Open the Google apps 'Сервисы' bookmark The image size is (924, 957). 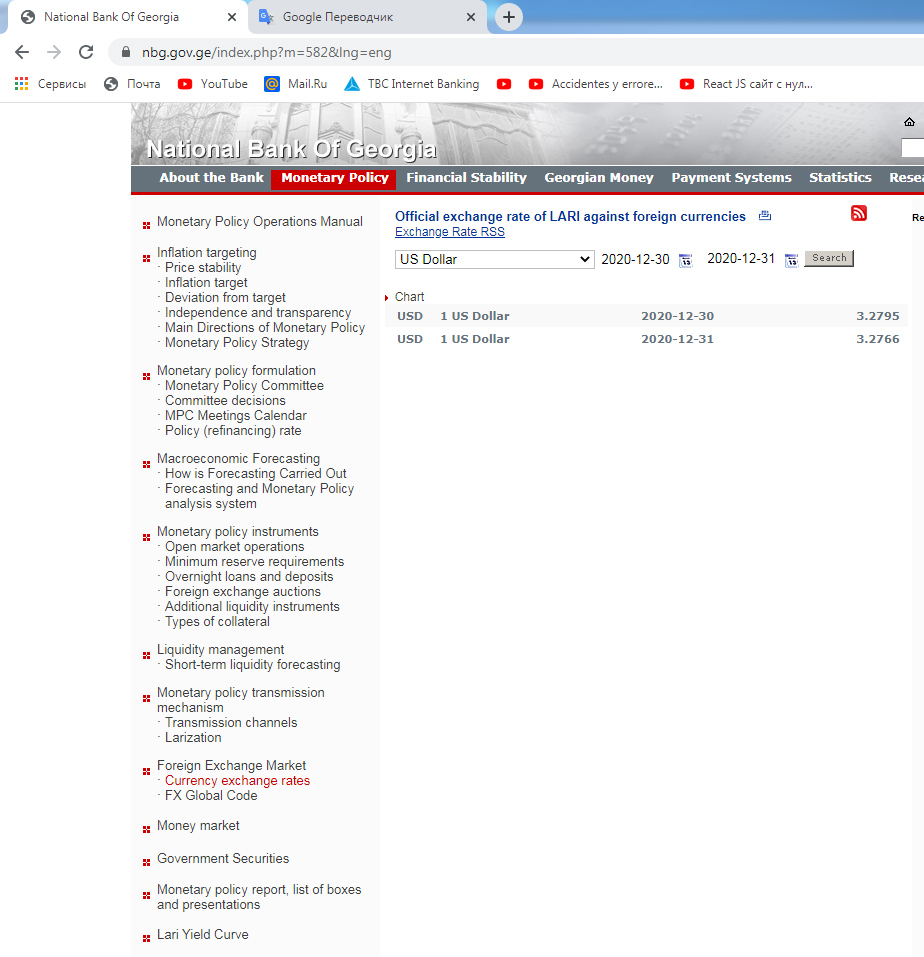pyautogui.click(x=50, y=84)
